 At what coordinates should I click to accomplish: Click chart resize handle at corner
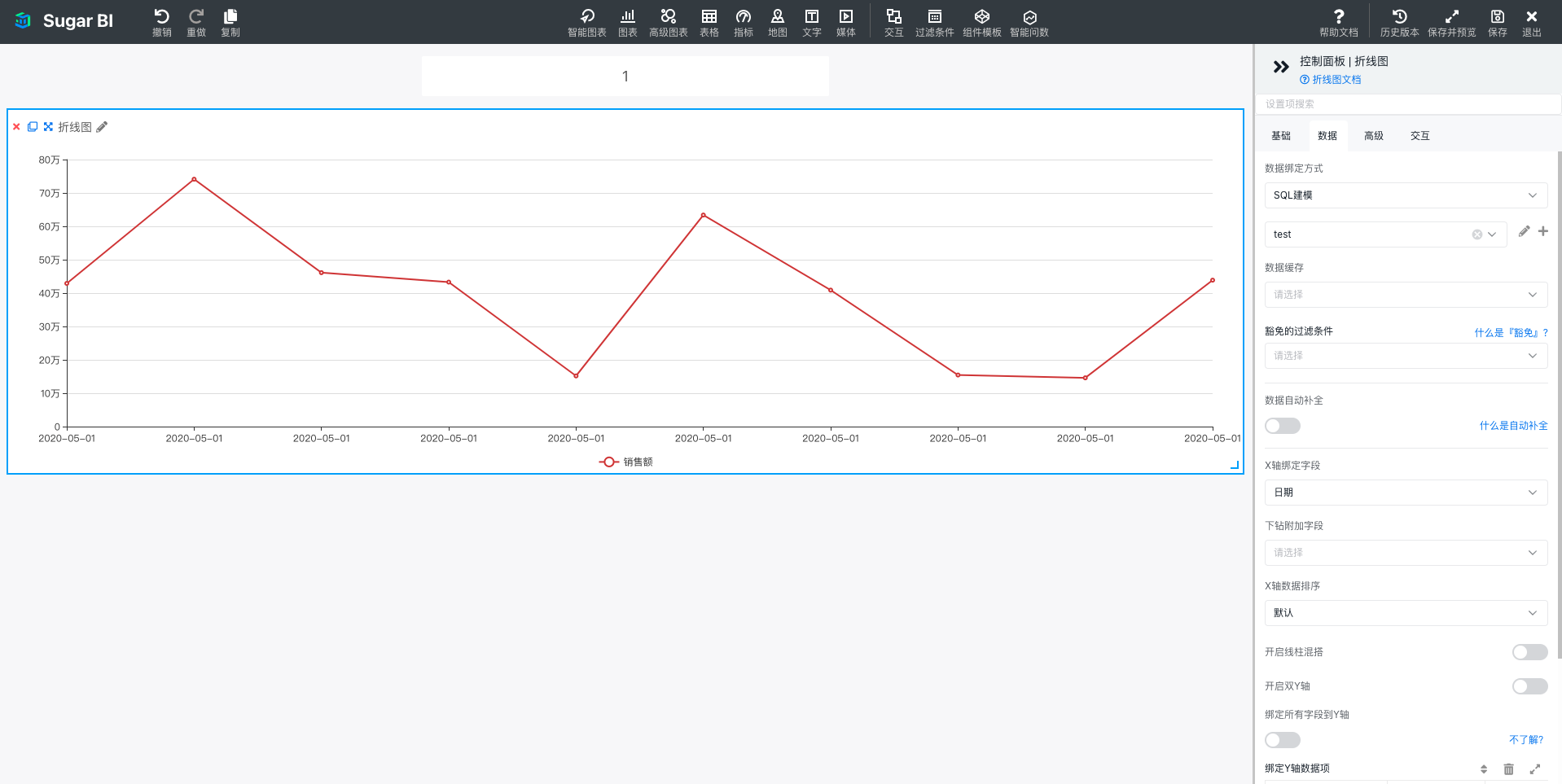coord(1235,465)
